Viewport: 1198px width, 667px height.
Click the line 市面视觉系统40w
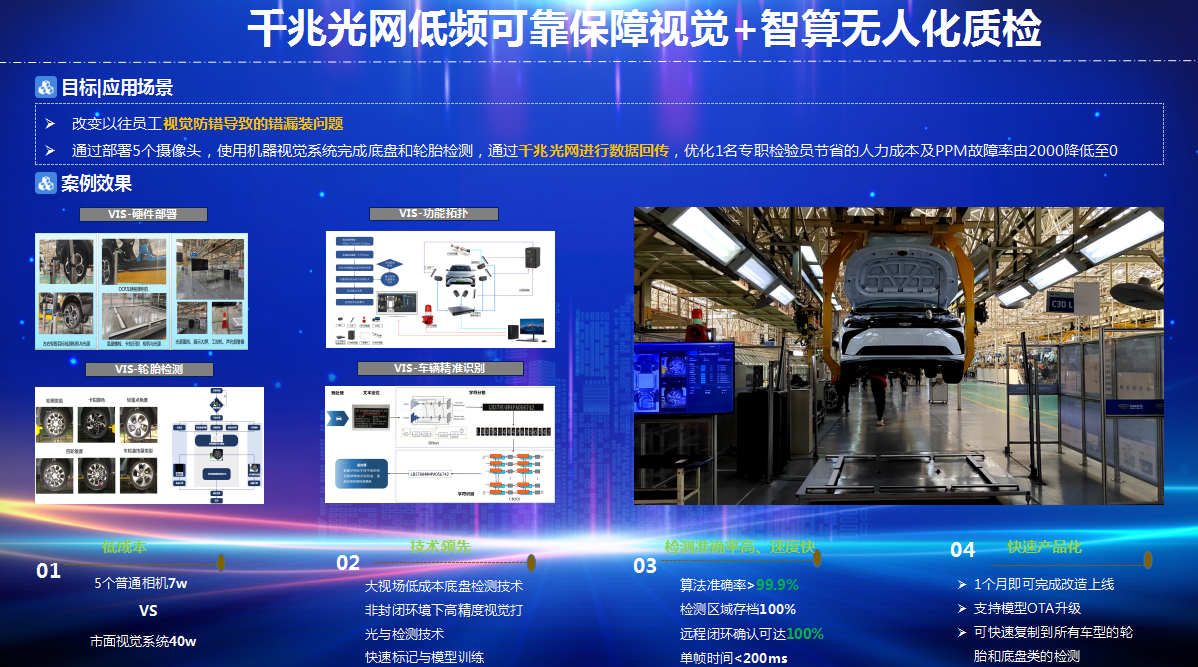tap(143, 642)
